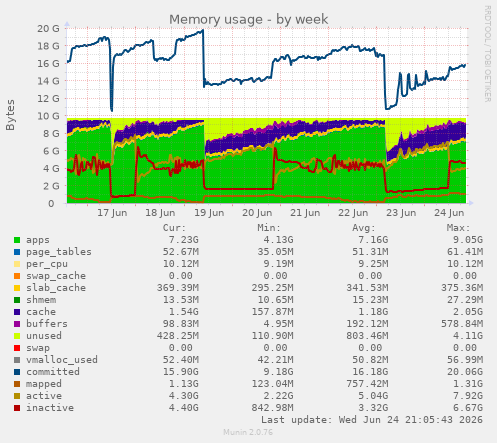Click the '18 Jun' x-axis label
The height and width of the screenshot is (443, 497).
(x=160, y=213)
